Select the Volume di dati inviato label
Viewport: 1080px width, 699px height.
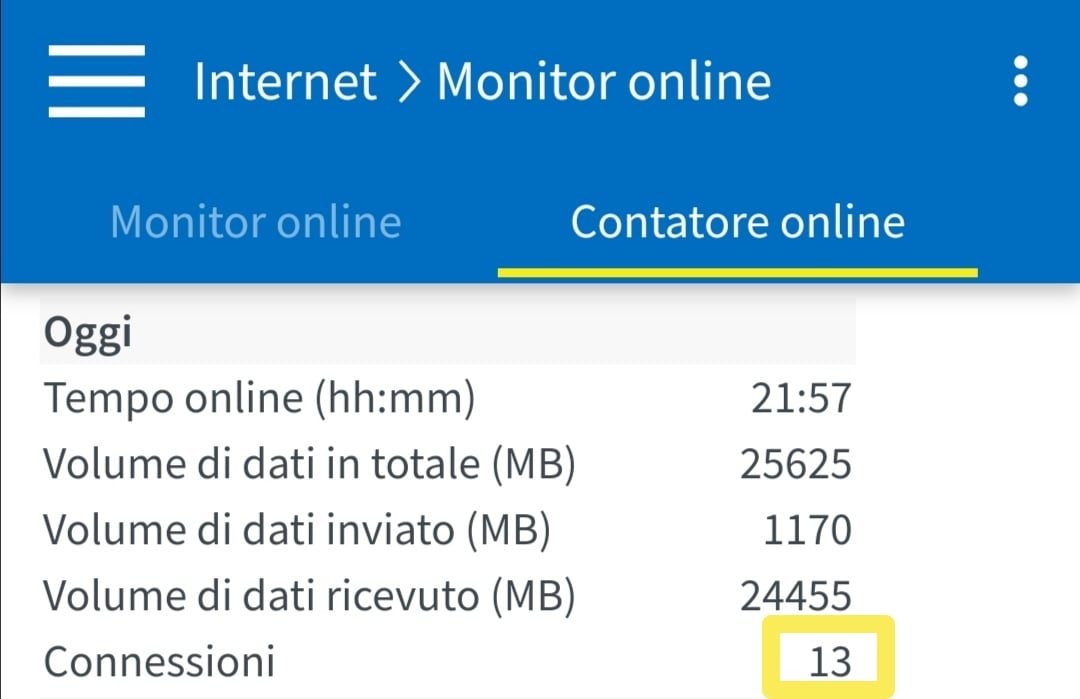(297, 530)
